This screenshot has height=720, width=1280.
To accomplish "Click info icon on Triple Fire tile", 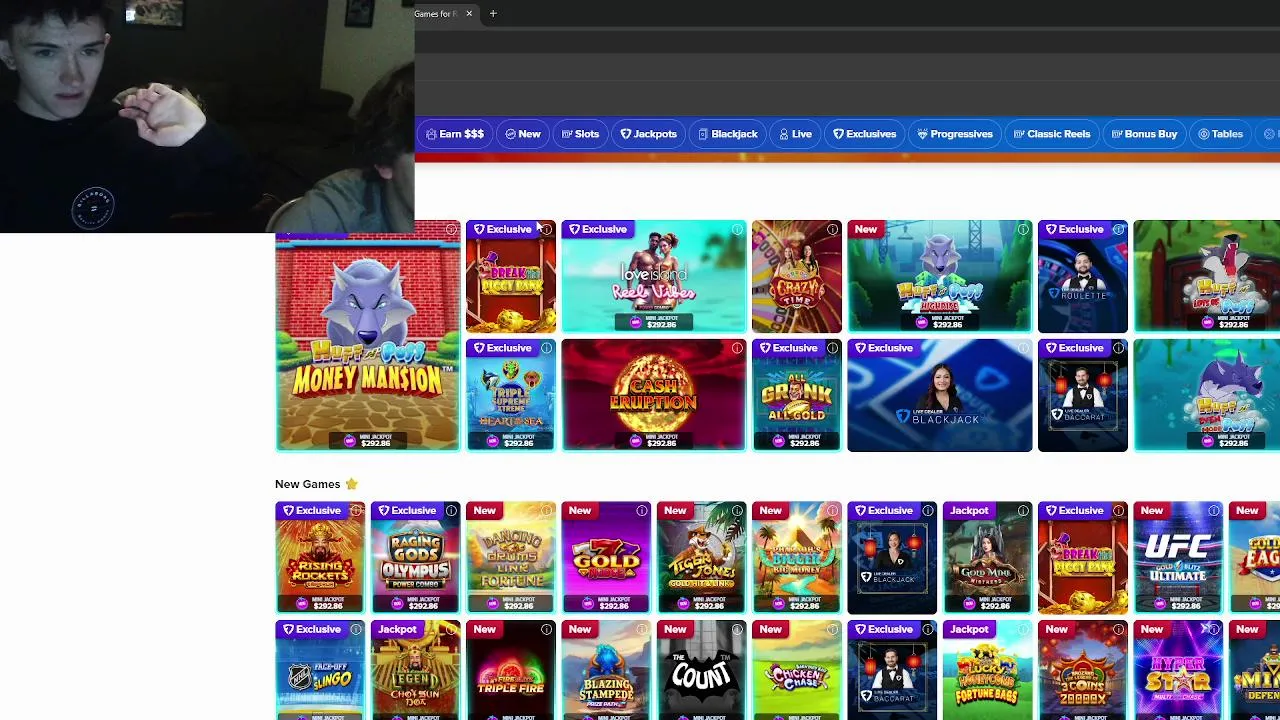I will pyautogui.click(x=546, y=630).
